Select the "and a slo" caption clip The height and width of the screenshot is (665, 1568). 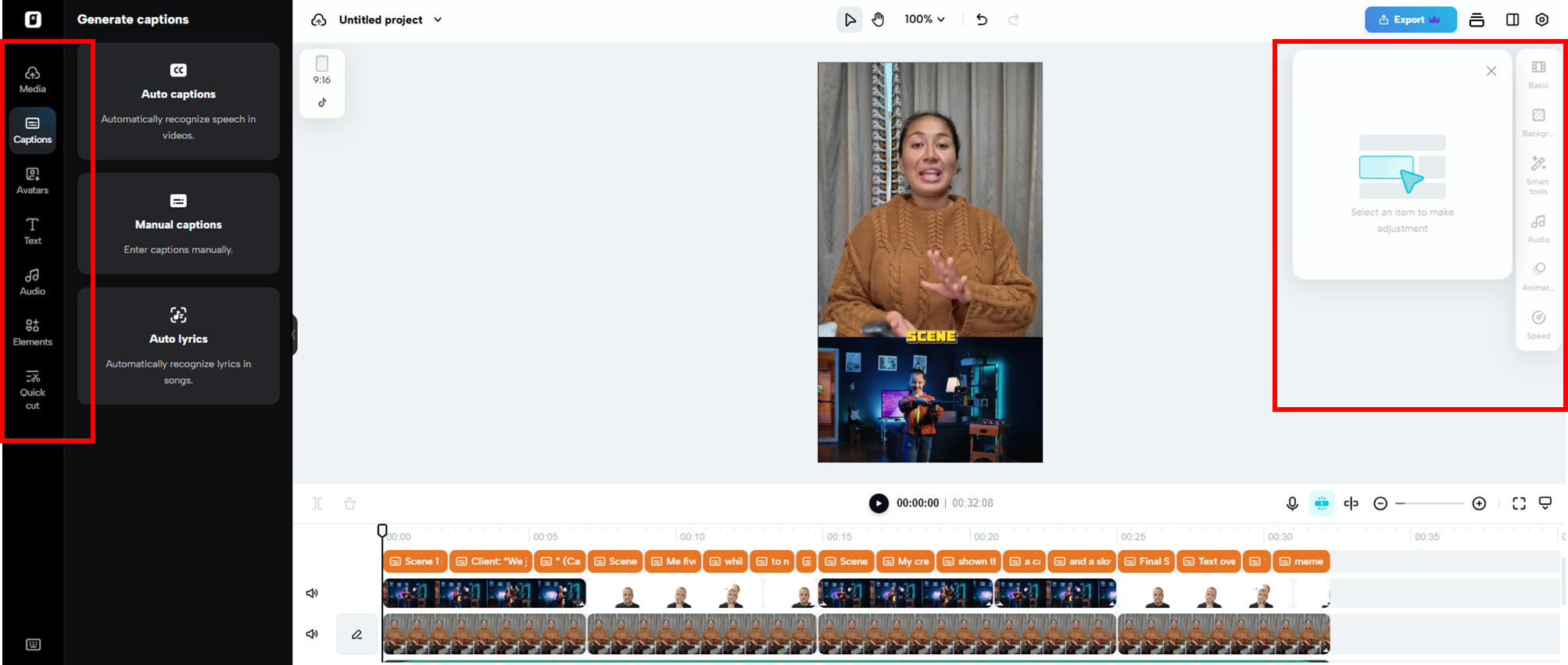click(x=1082, y=561)
